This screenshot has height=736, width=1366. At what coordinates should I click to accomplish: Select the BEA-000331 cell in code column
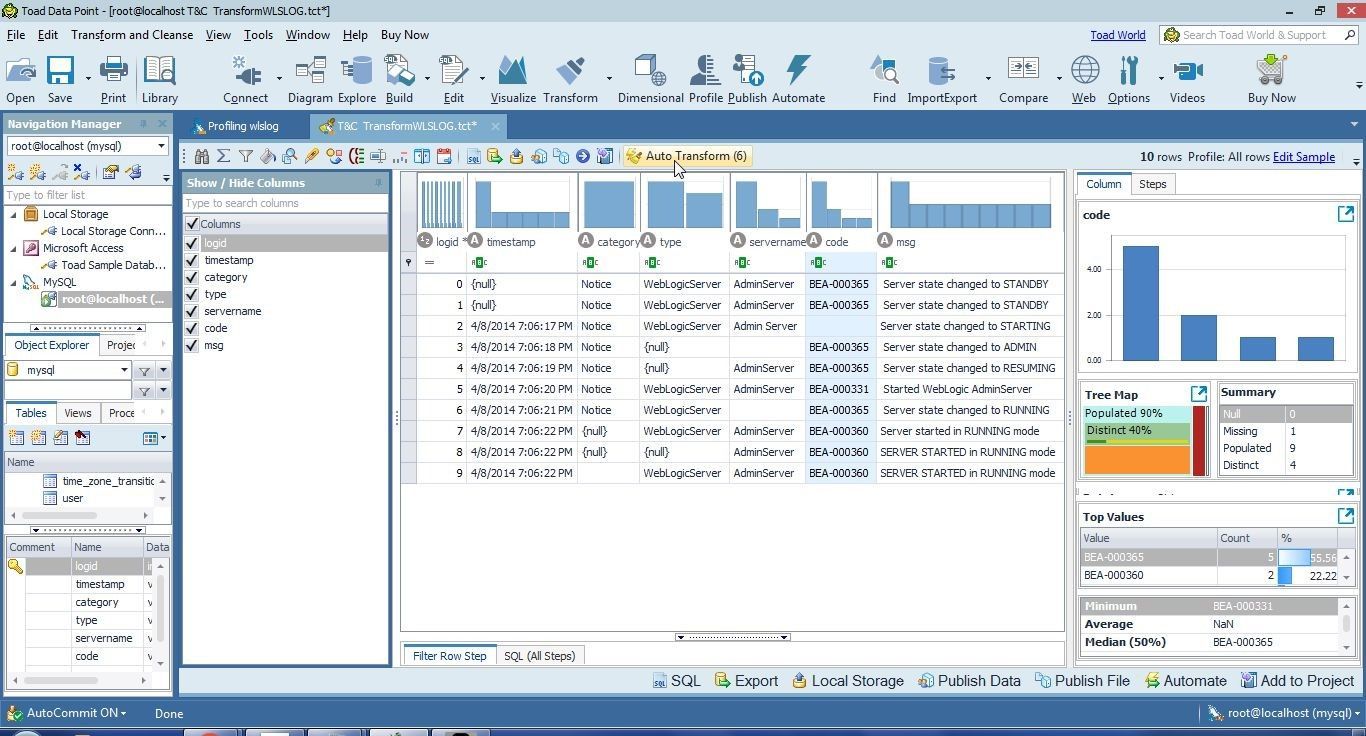(840, 389)
